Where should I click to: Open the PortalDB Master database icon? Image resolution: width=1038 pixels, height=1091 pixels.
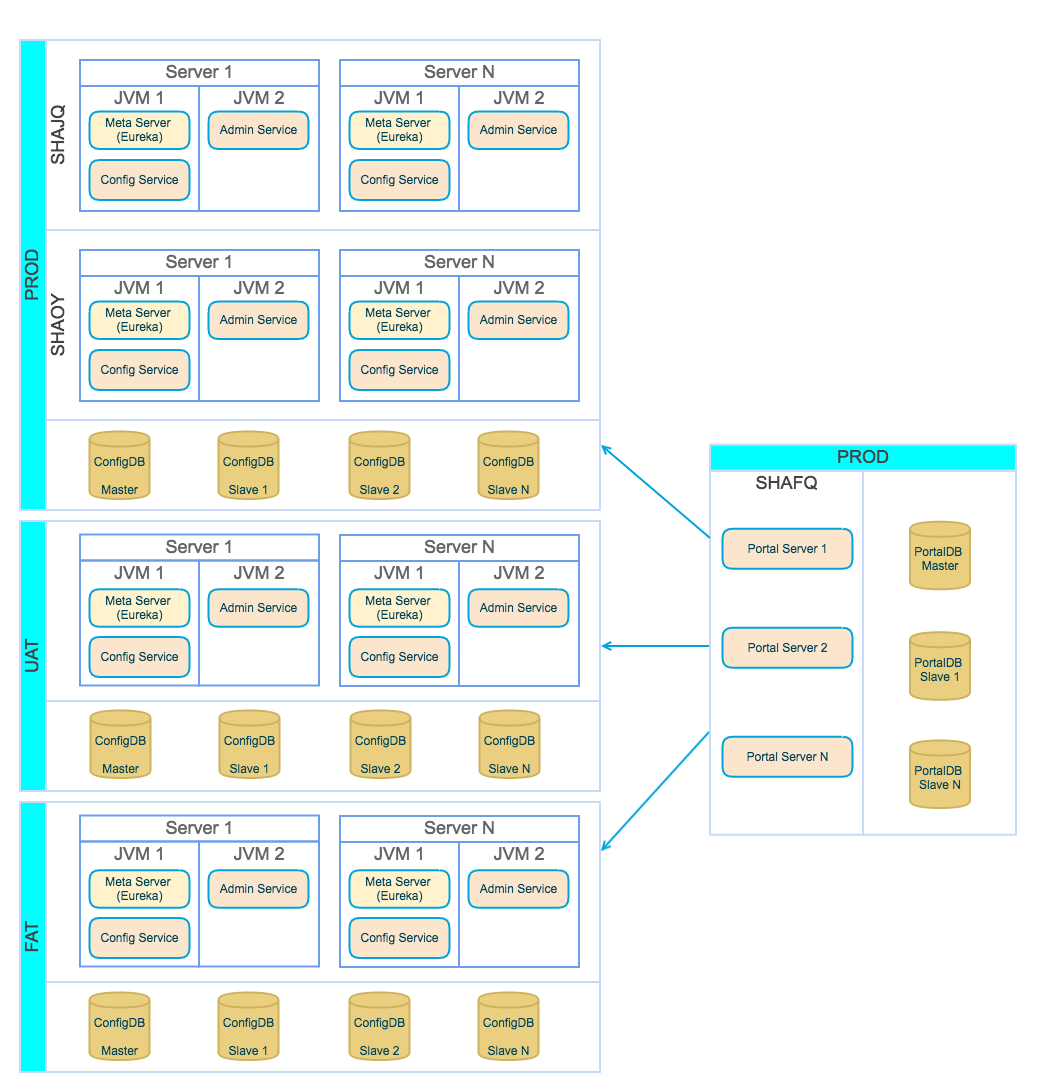(x=939, y=555)
